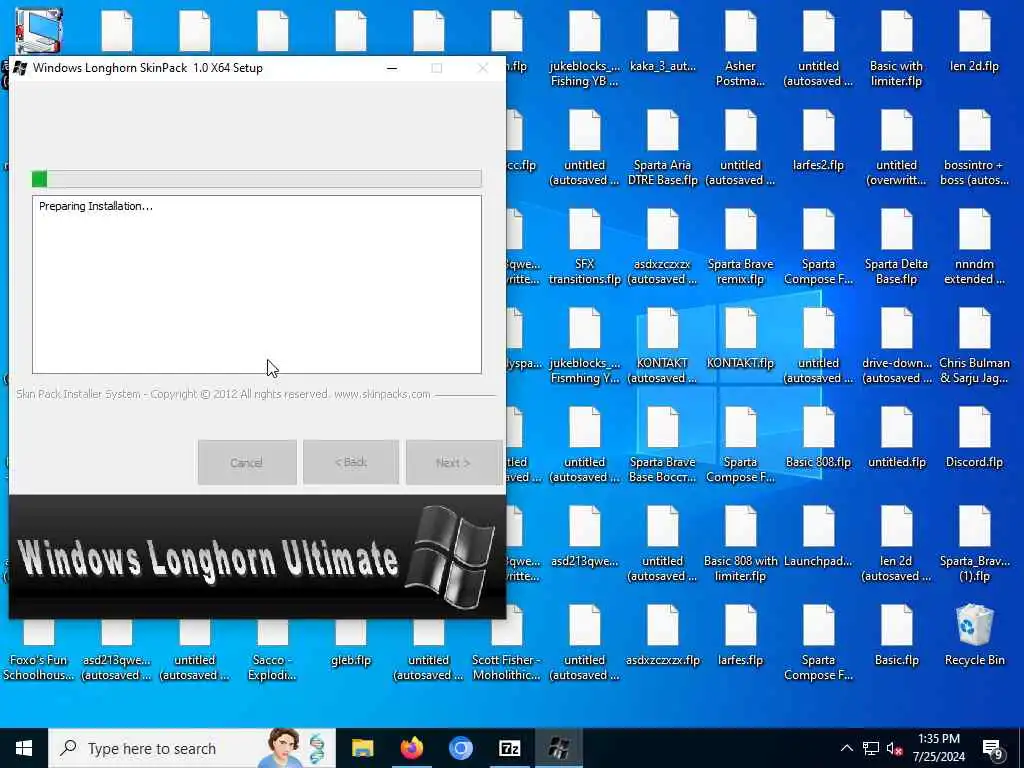Image resolution: width=1024 pixels, height=768 pixels.
Task: Select the KONTAKT.flp desktop file
Action: pos(741,338)
